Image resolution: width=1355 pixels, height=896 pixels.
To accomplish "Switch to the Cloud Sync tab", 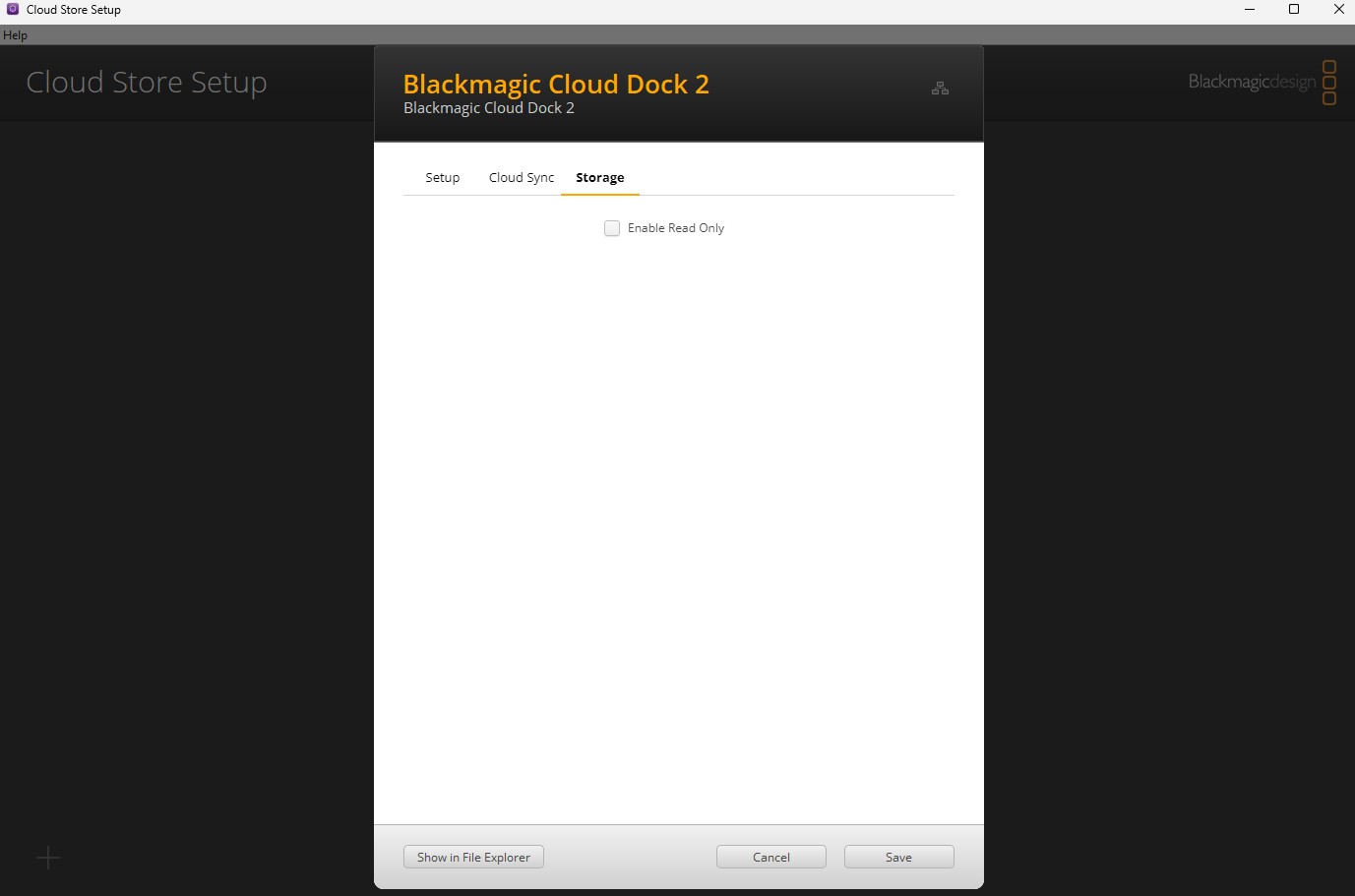I will point(522,177).
